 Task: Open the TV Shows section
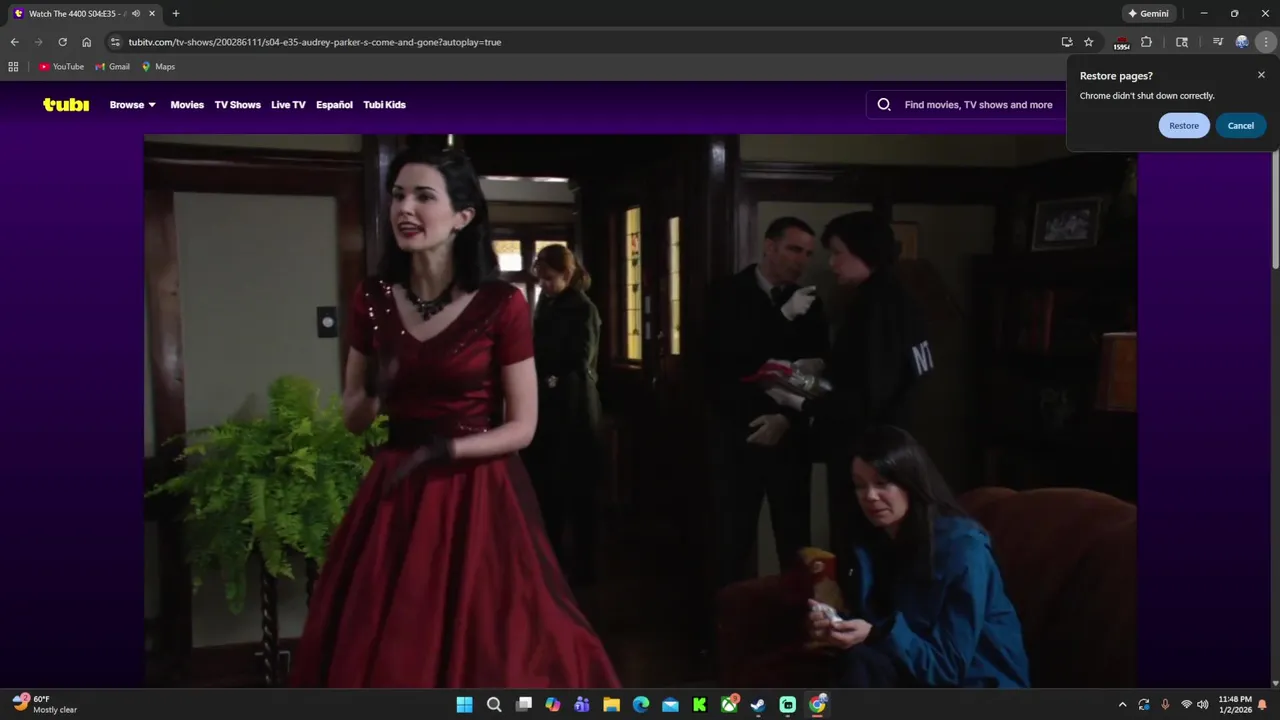[x=237, y=104]
